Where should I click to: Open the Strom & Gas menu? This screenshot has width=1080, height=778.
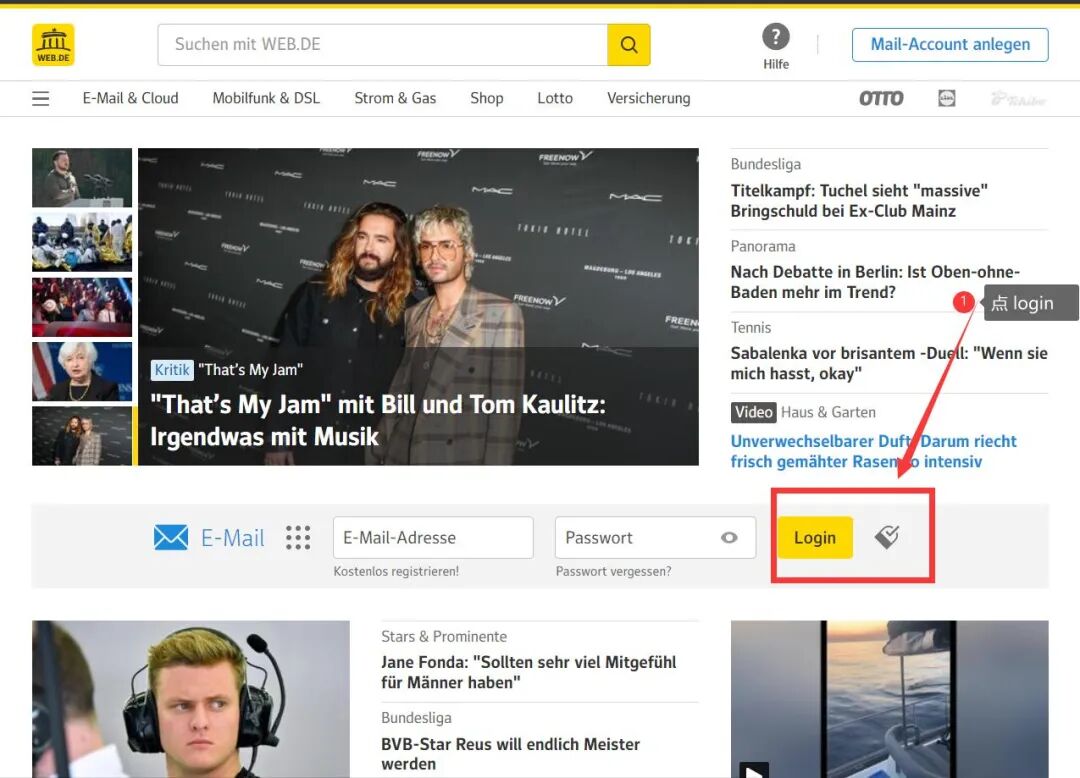[x=395, y=98]
